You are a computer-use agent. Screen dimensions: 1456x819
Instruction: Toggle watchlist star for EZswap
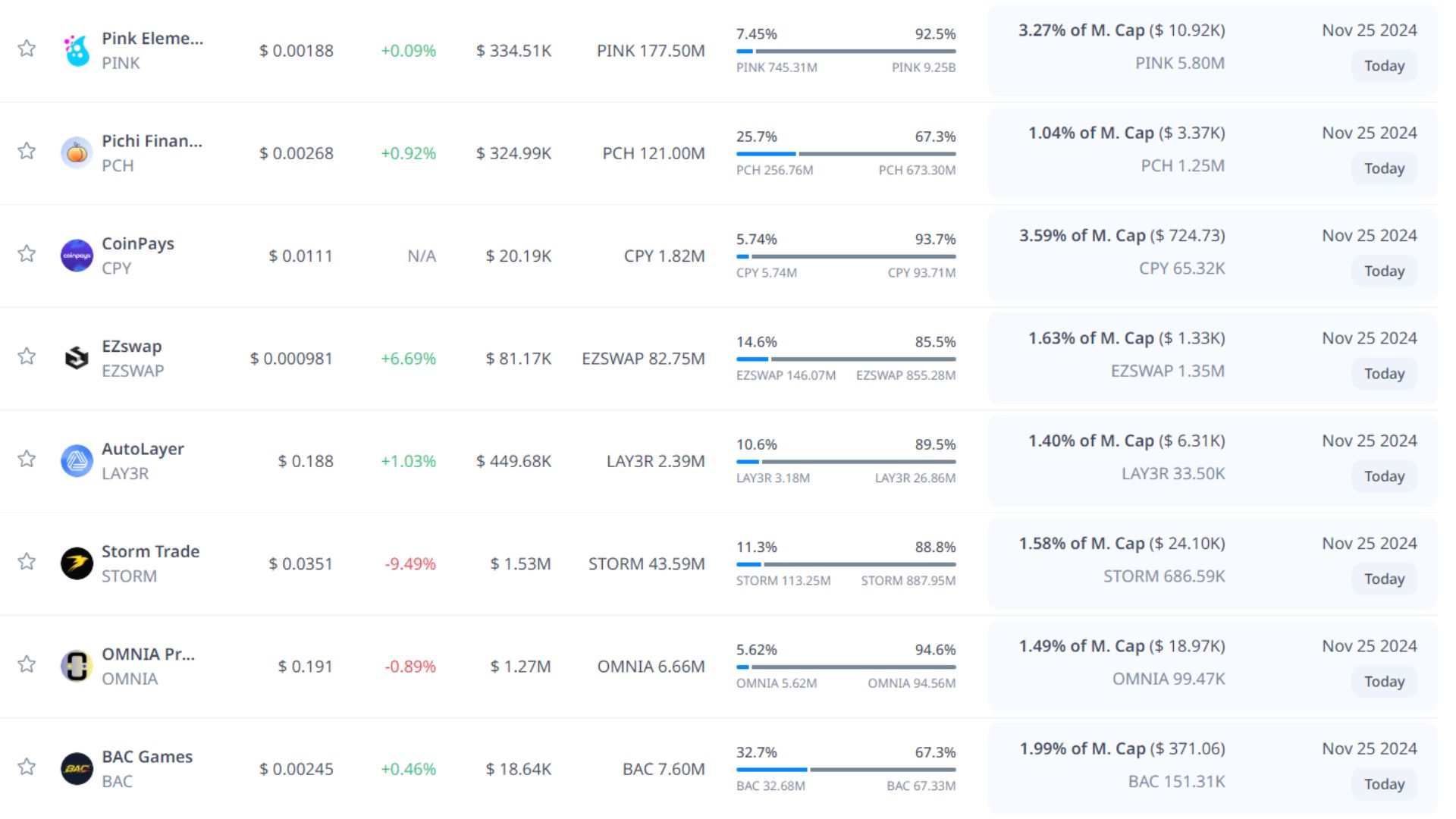[x=27, y=356]
